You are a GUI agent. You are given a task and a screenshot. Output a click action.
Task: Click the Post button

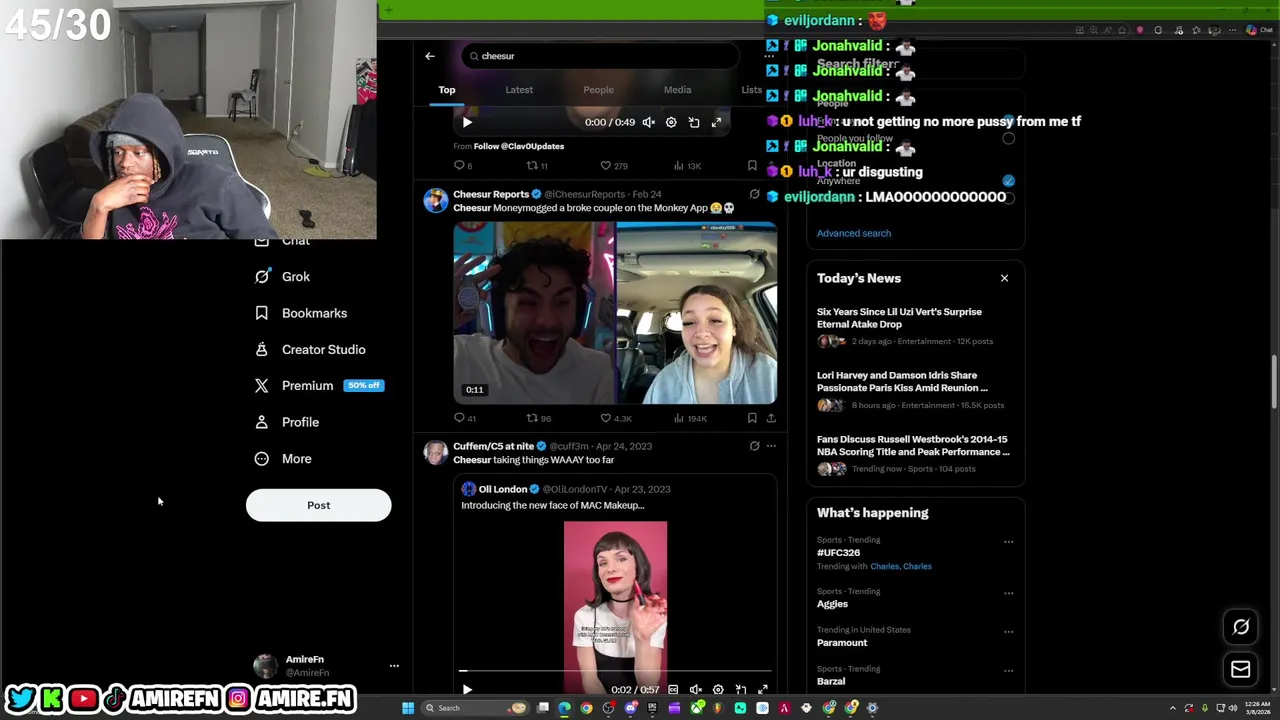click(318, 505)
